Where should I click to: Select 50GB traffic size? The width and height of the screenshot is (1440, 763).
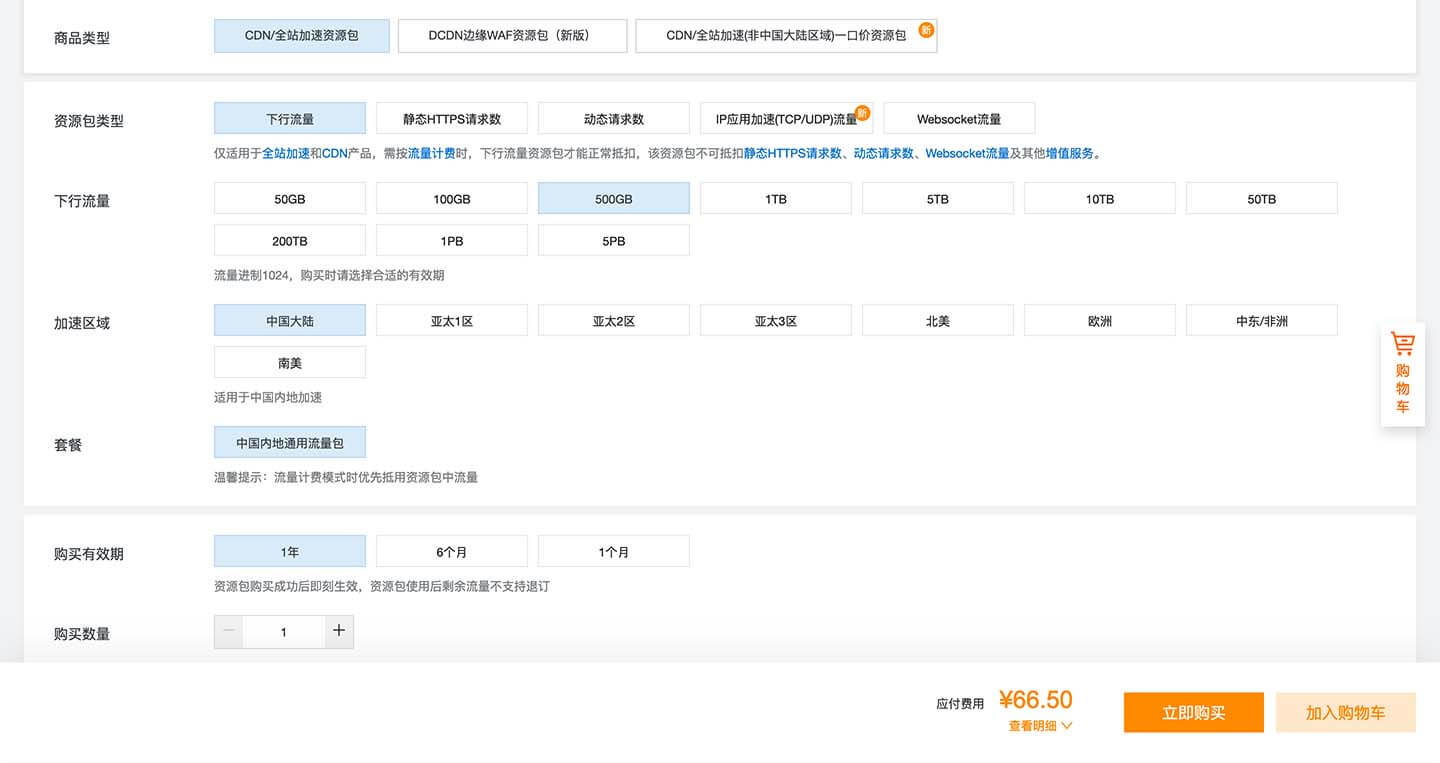(x=290, y=198)
